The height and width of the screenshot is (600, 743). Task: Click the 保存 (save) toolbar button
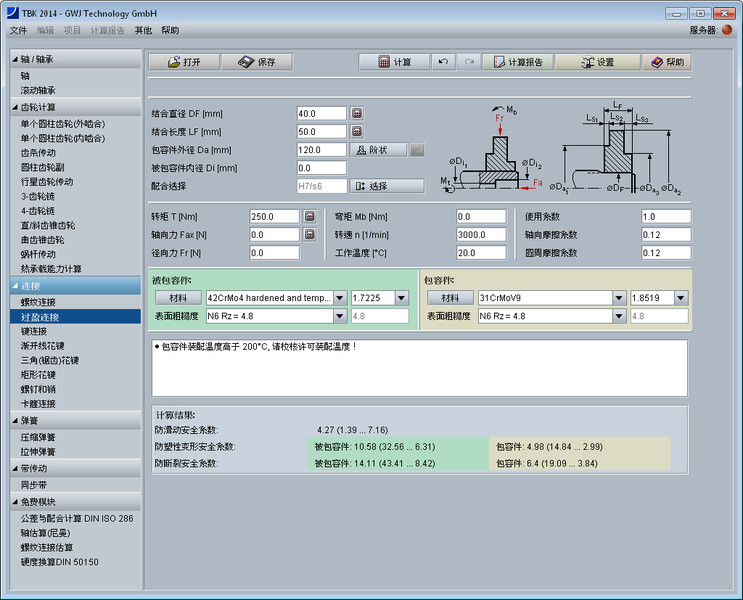(x=257, y=62)
